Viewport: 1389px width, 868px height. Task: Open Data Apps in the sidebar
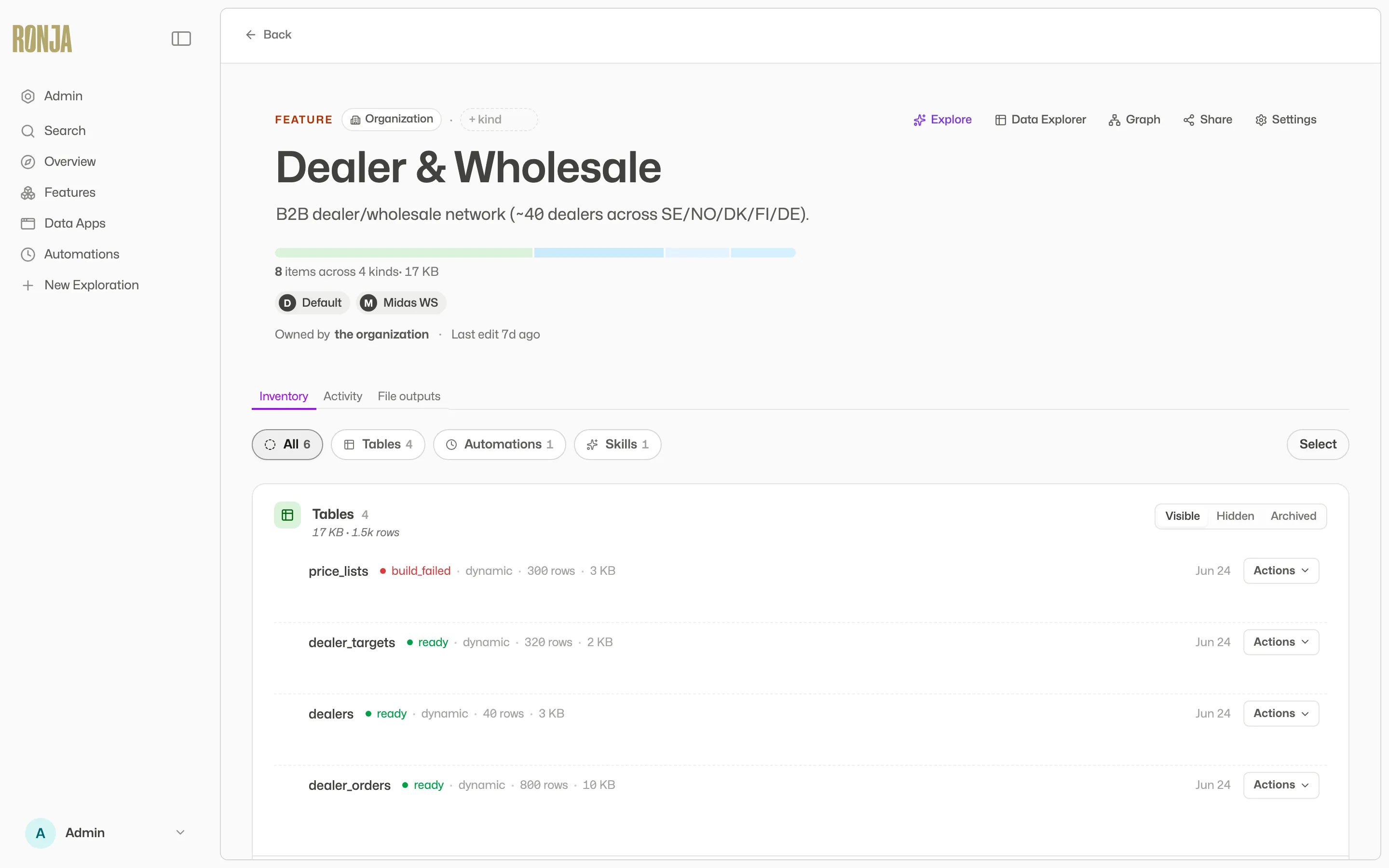[75, 223]
